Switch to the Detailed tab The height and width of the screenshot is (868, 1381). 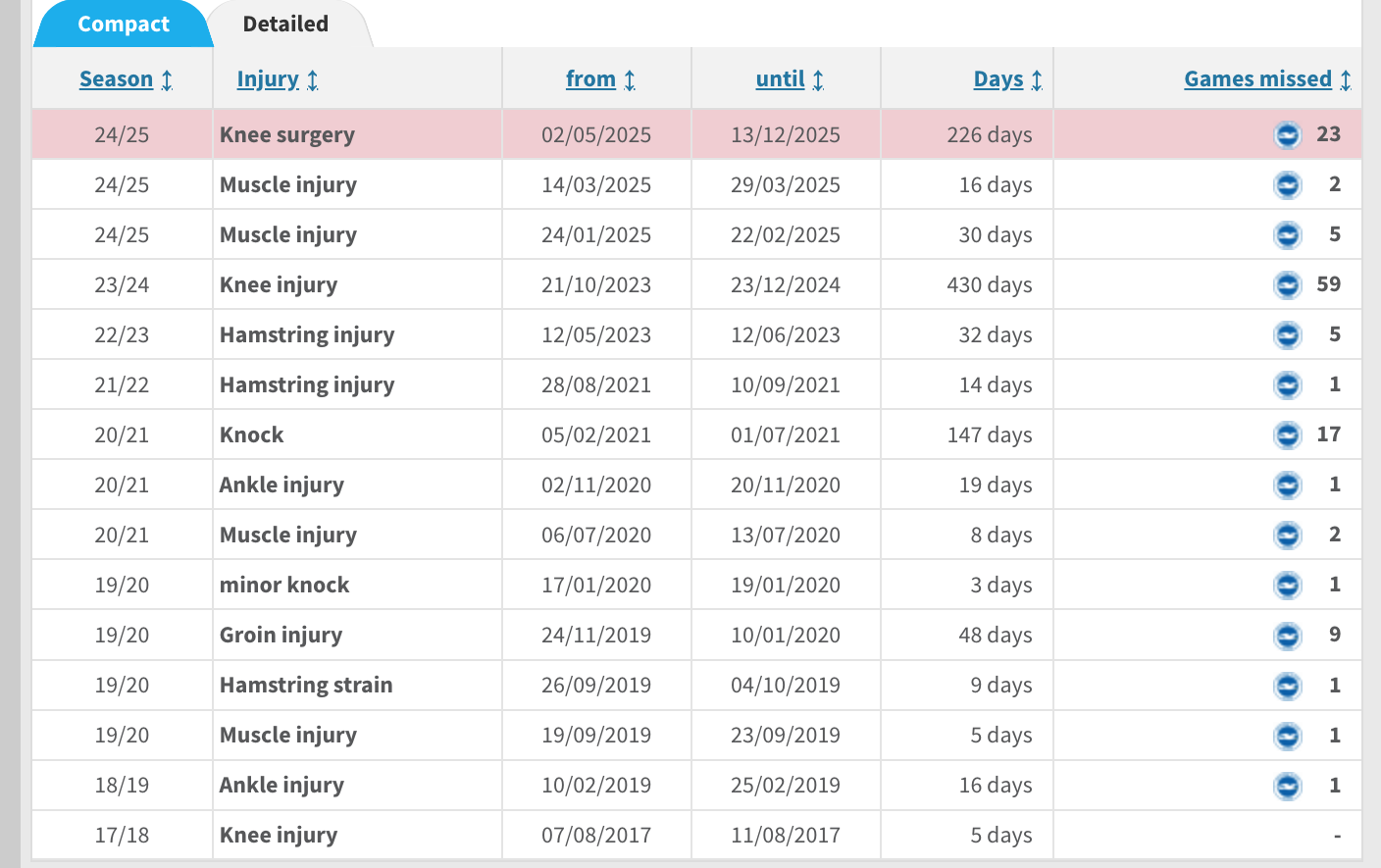pos(285,25)
